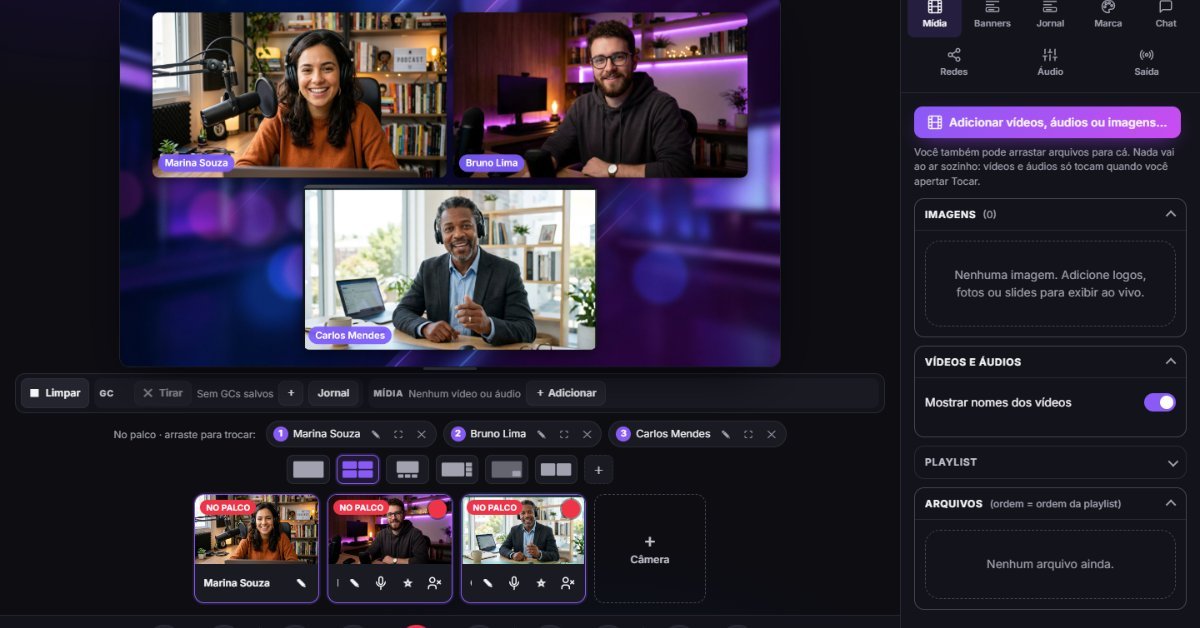Click the pencil icon on Carlos Mendes's camera card
This screenshot has width=1200, height=628.
[x=487, y=583]
